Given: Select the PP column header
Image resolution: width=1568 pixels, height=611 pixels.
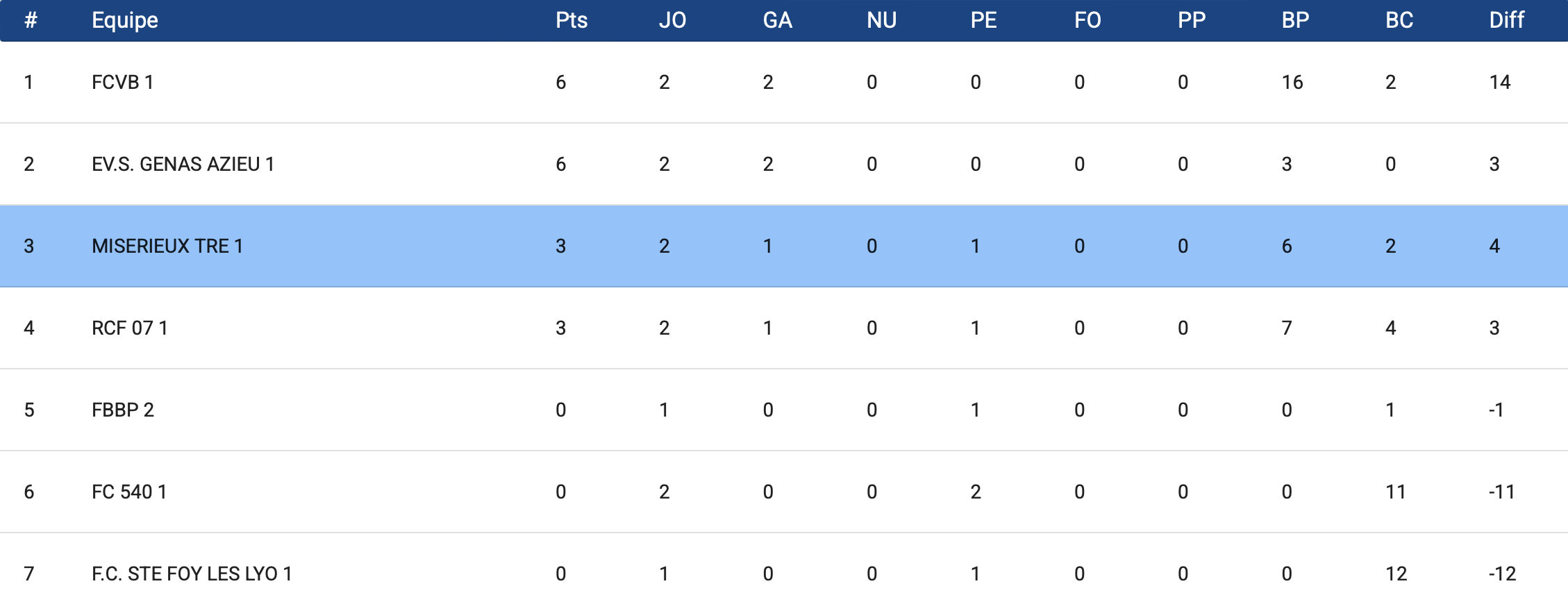Looking at the screenshot, I should pos(1192,20).
